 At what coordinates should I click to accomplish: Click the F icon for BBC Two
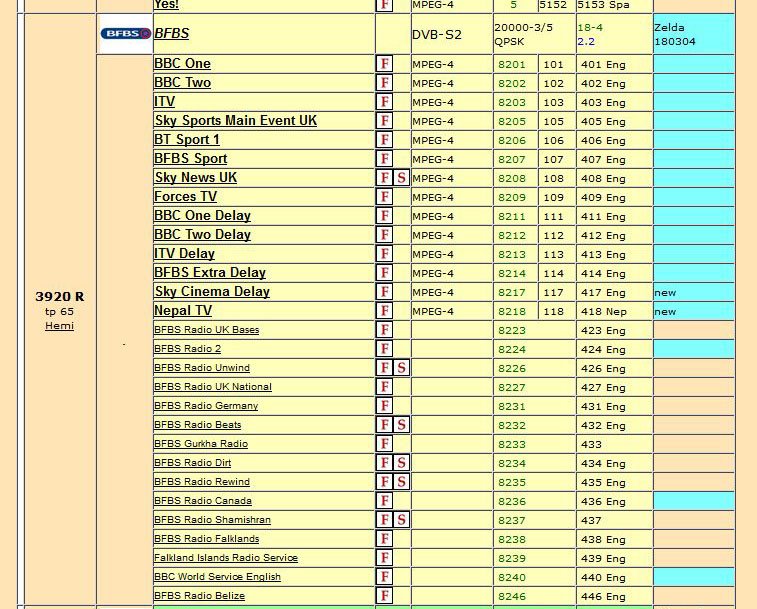(x=385, y=83)
